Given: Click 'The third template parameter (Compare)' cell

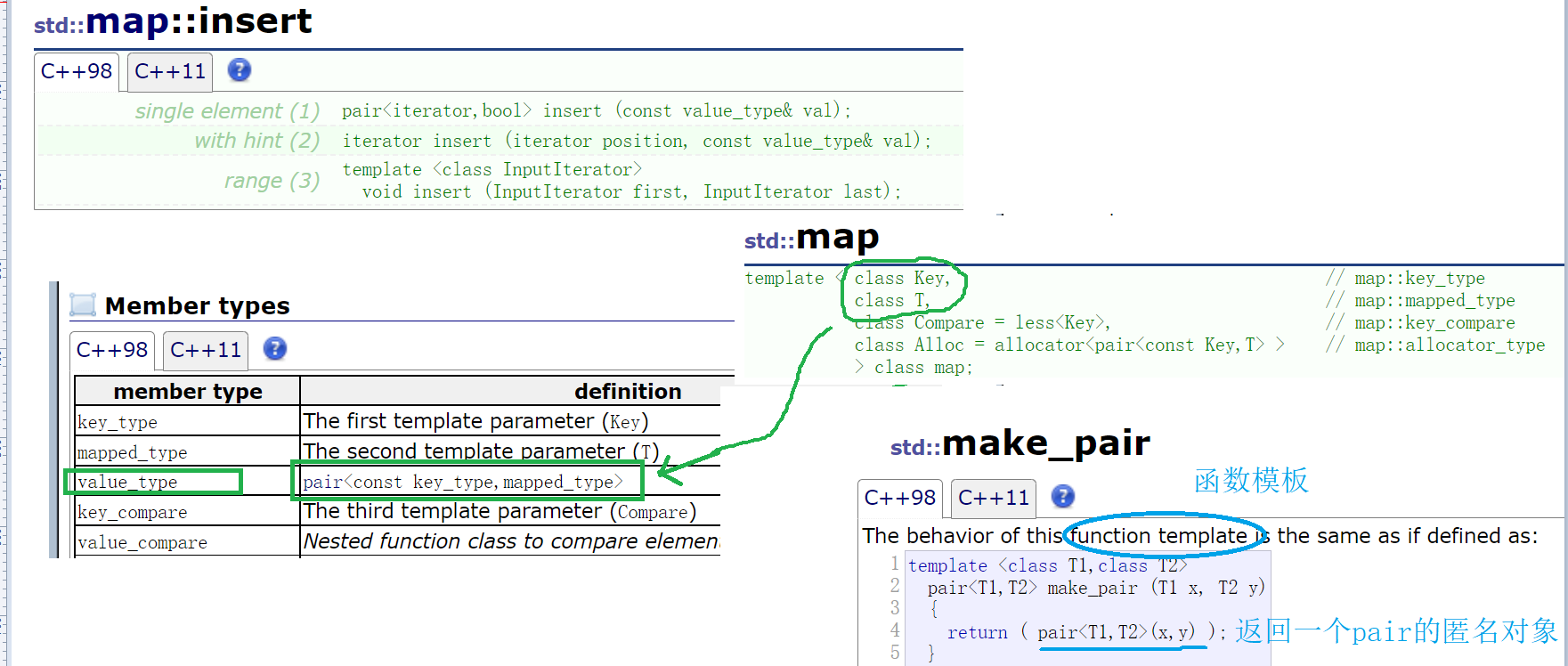Looking at the screenshot, I should pyautogui.click(x=510, y=512).
